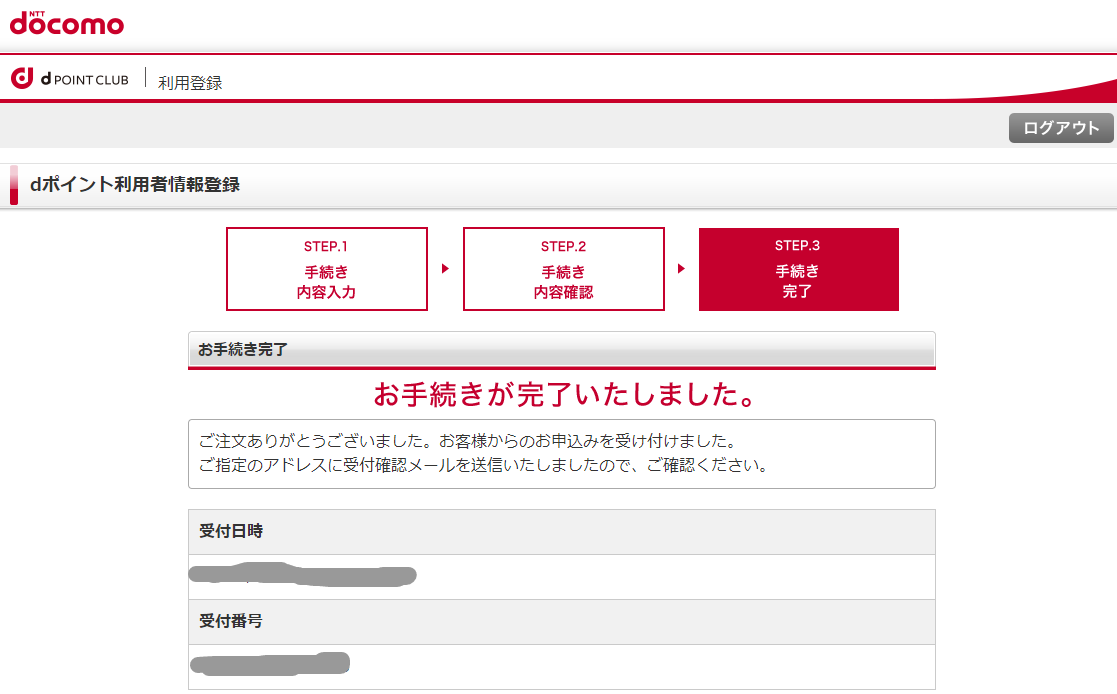Click the 受付日時 row label

click(x=231, y=531)
